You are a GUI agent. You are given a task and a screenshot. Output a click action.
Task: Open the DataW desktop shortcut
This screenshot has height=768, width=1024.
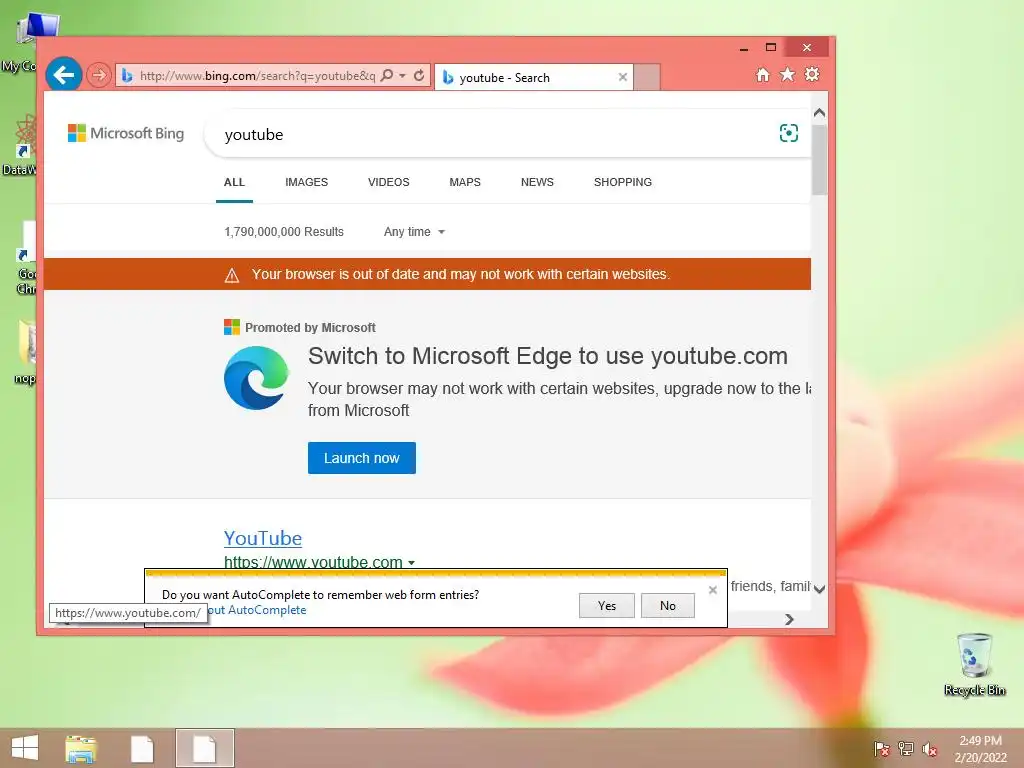coord(25,145)
